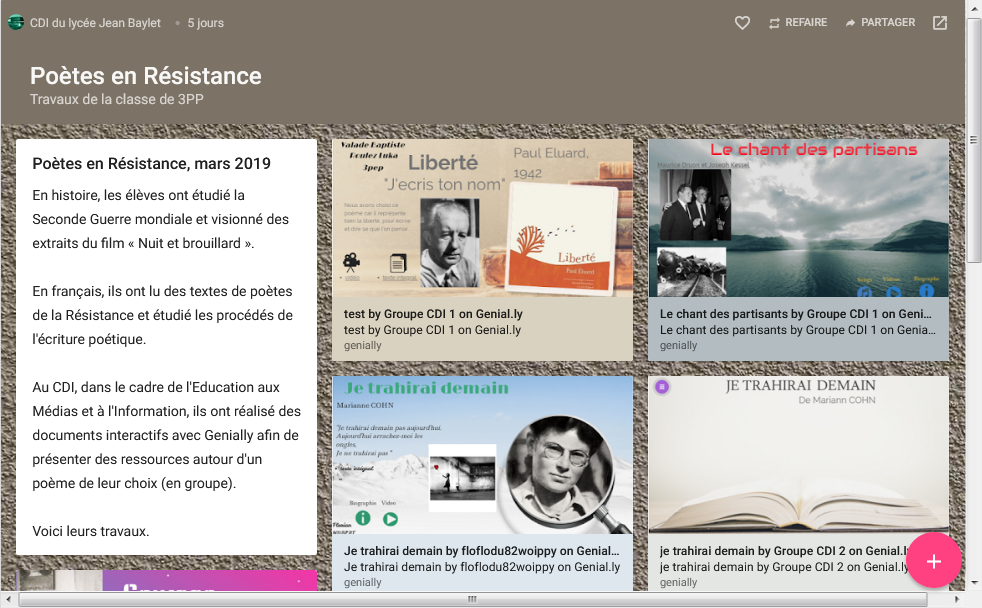Screen dimensions: 982x608
Task: Click the blue Biographie info icon on partisans card
Action: pos(926,292)
